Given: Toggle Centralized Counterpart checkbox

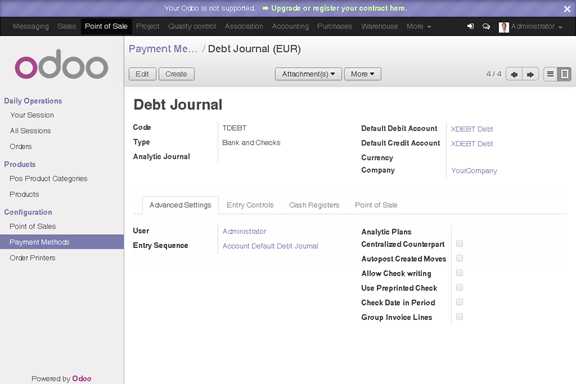Looking at the screenshot, I should 459,244.
